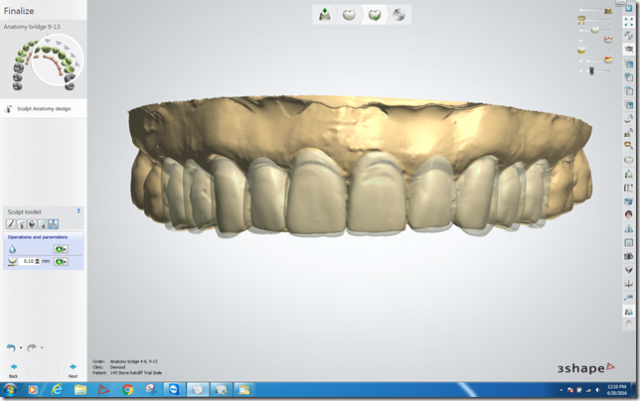Open TeamViewer from the taskbar
This screenshot has width=640, height=401.
[174, 390]
